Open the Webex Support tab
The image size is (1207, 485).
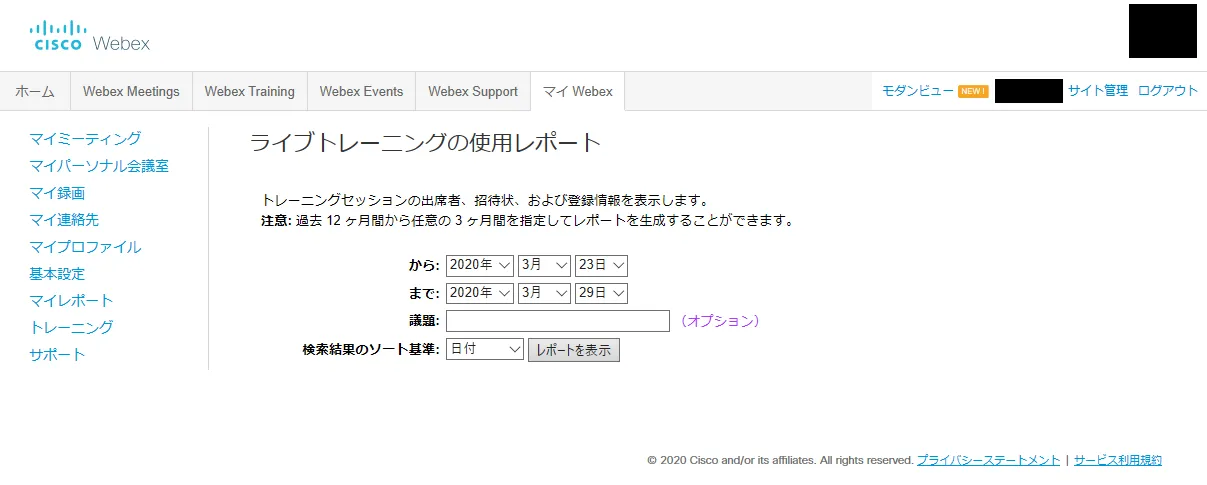[473, 91]
